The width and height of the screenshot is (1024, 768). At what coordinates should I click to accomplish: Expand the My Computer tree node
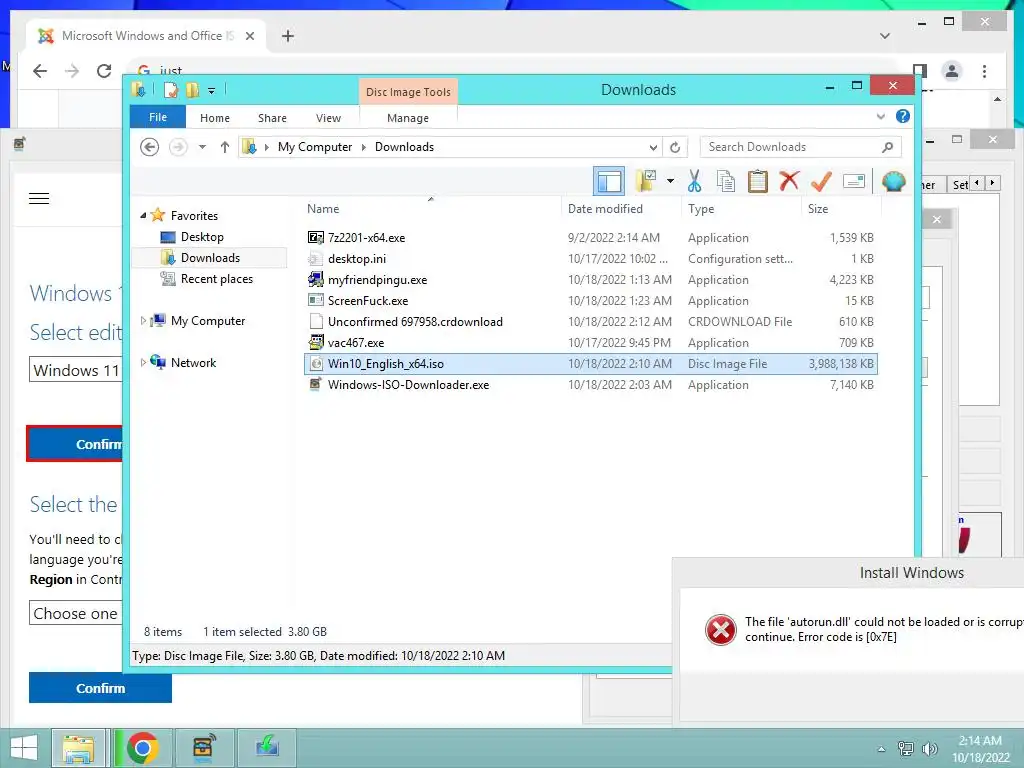(x=143, y=321)
